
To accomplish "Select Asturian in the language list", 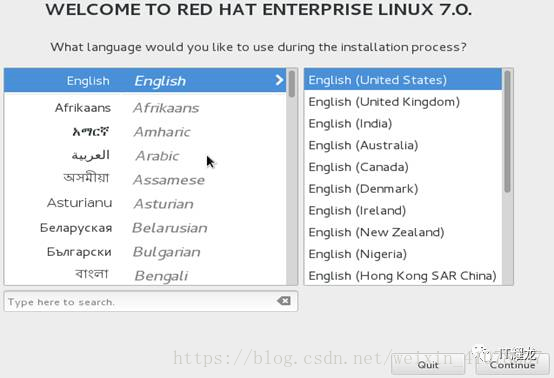I will pos(145,203).
